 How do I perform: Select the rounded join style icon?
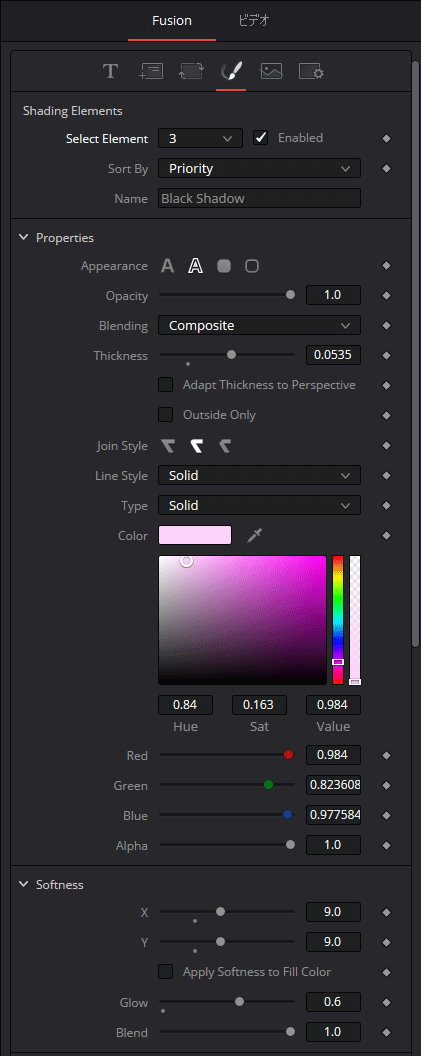point(196,446)
